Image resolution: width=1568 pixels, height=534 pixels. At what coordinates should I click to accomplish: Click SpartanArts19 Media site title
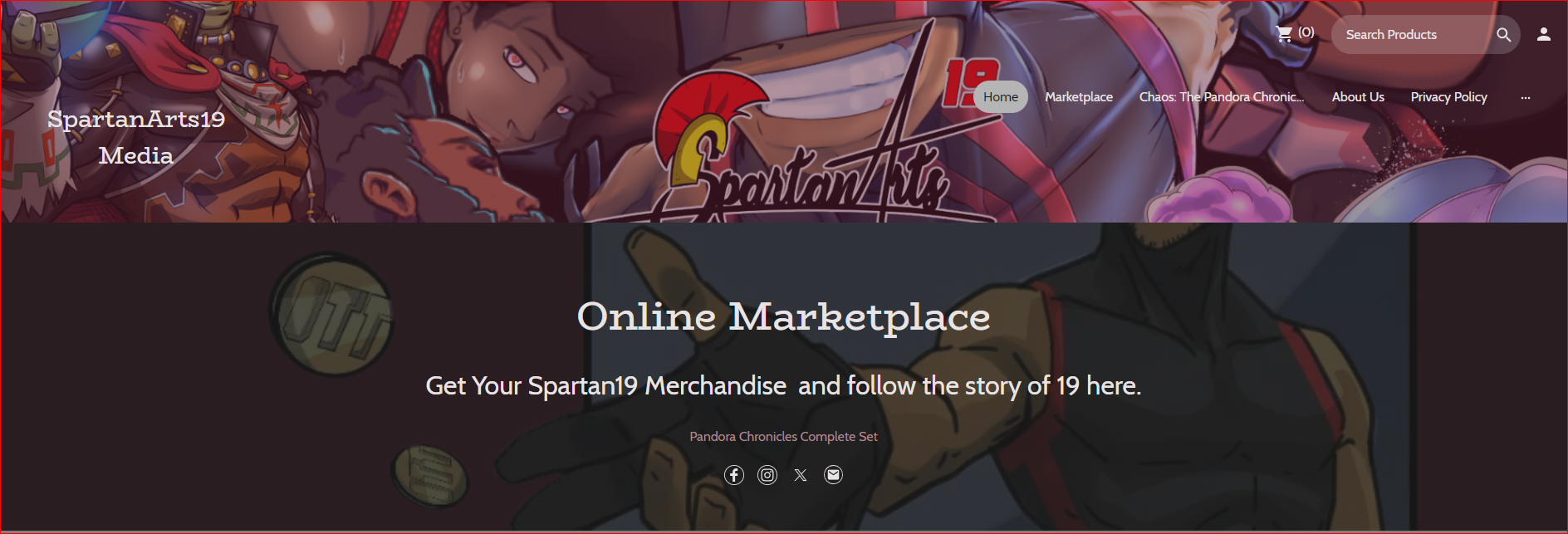point(136,137)
